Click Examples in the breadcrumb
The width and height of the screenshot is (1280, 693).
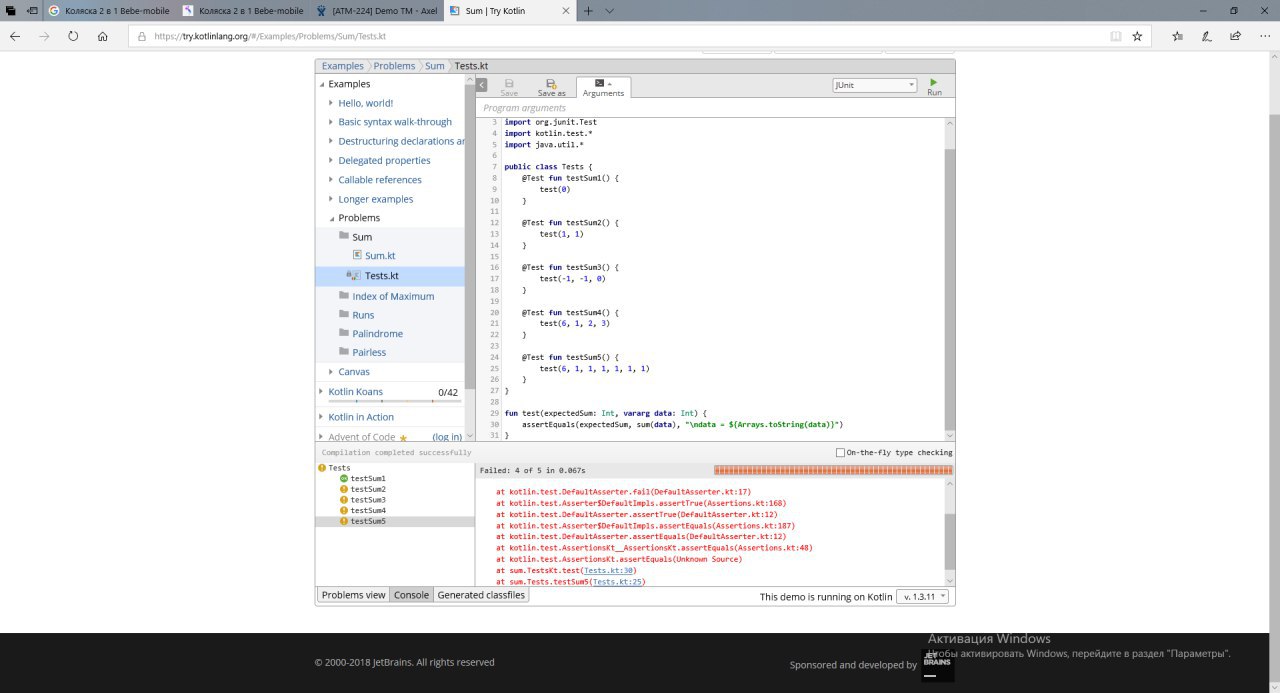[342, 66]
